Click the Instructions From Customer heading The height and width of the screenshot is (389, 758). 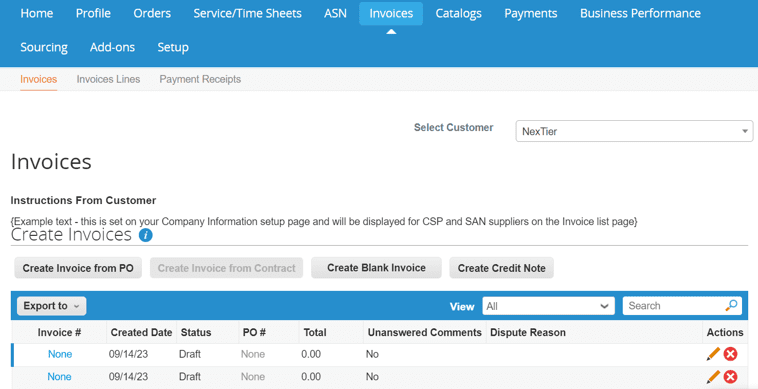pos(83,200)
